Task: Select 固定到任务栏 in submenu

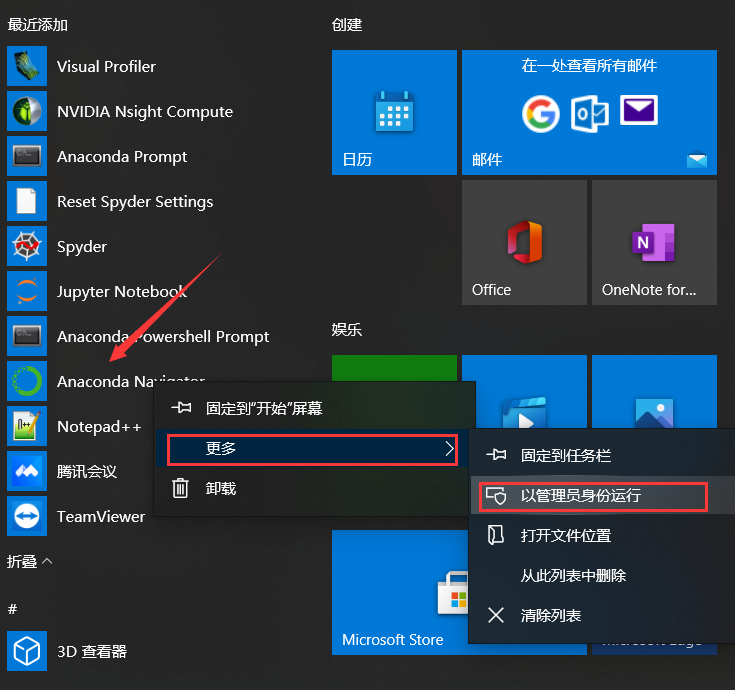Action: tap(602, 455)
